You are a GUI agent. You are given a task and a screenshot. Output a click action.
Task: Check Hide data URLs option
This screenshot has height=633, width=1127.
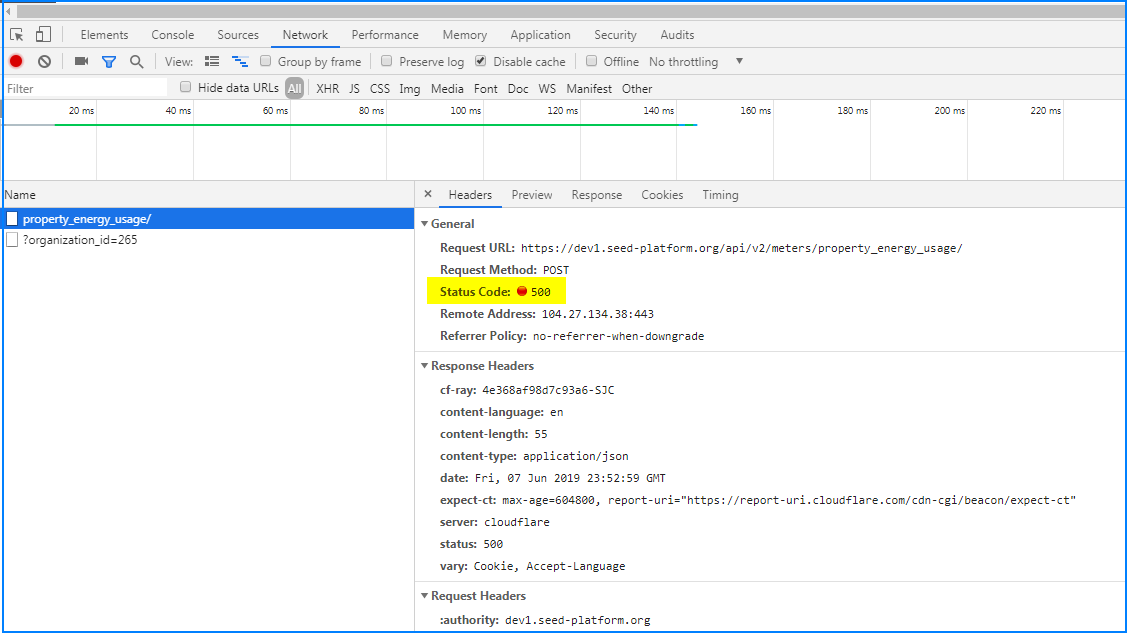tap(185, 87)
